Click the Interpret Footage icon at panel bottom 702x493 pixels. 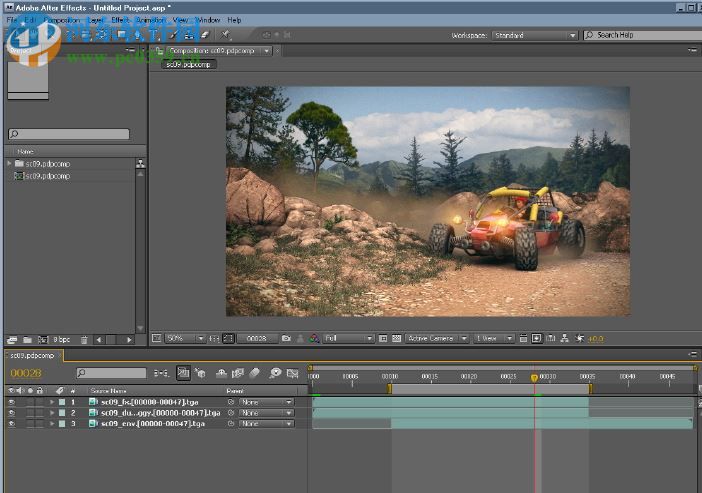11,340
